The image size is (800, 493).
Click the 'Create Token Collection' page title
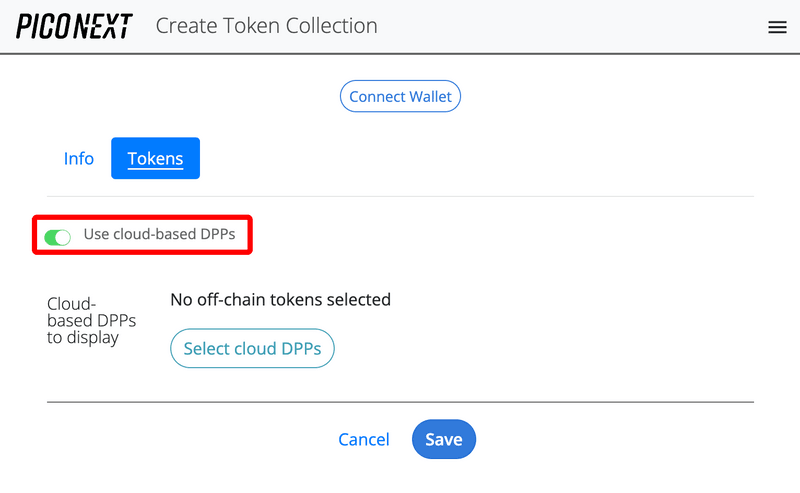pos(266,26)
